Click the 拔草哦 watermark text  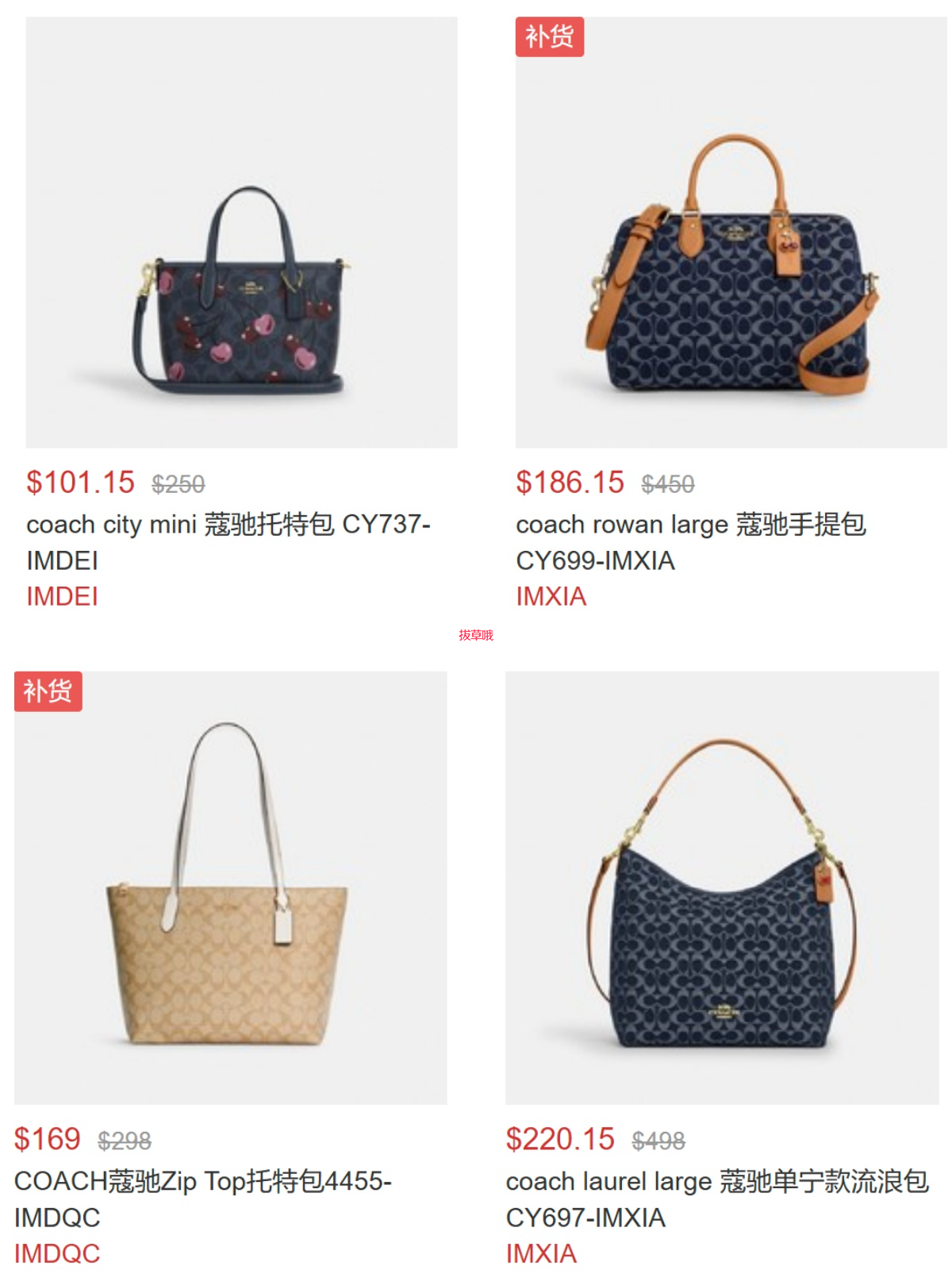(476, 635)
